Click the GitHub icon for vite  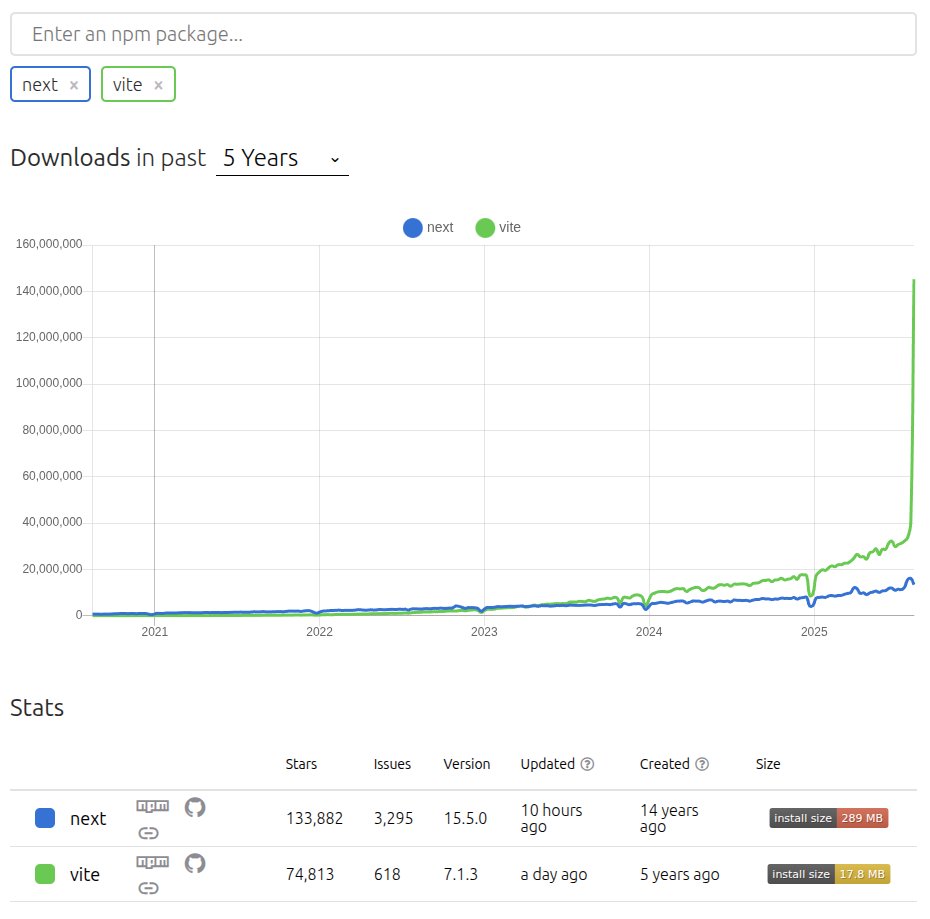click(x=194, y=862)
